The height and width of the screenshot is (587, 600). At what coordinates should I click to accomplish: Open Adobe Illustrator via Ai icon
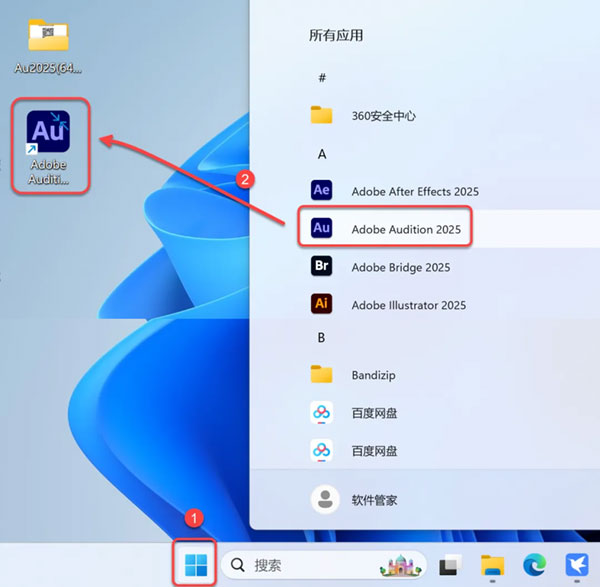[321, 303]
